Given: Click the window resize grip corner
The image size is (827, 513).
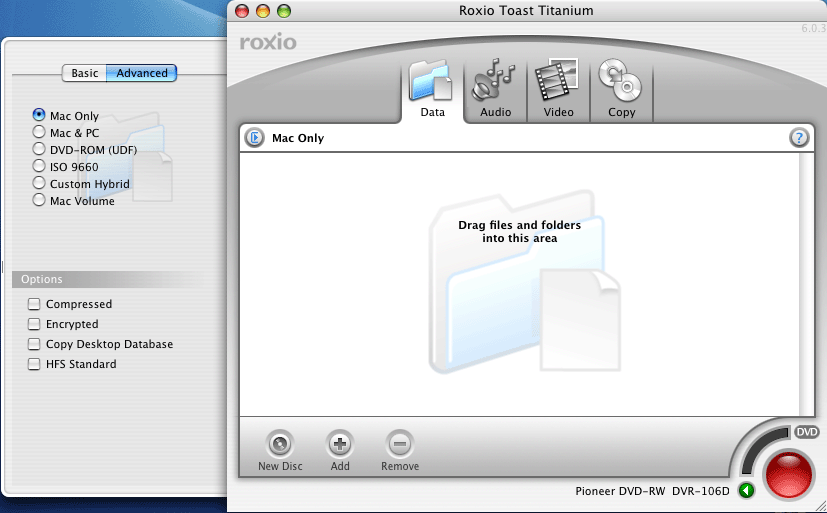Looking at the screenshot, I should coord(820,506).
